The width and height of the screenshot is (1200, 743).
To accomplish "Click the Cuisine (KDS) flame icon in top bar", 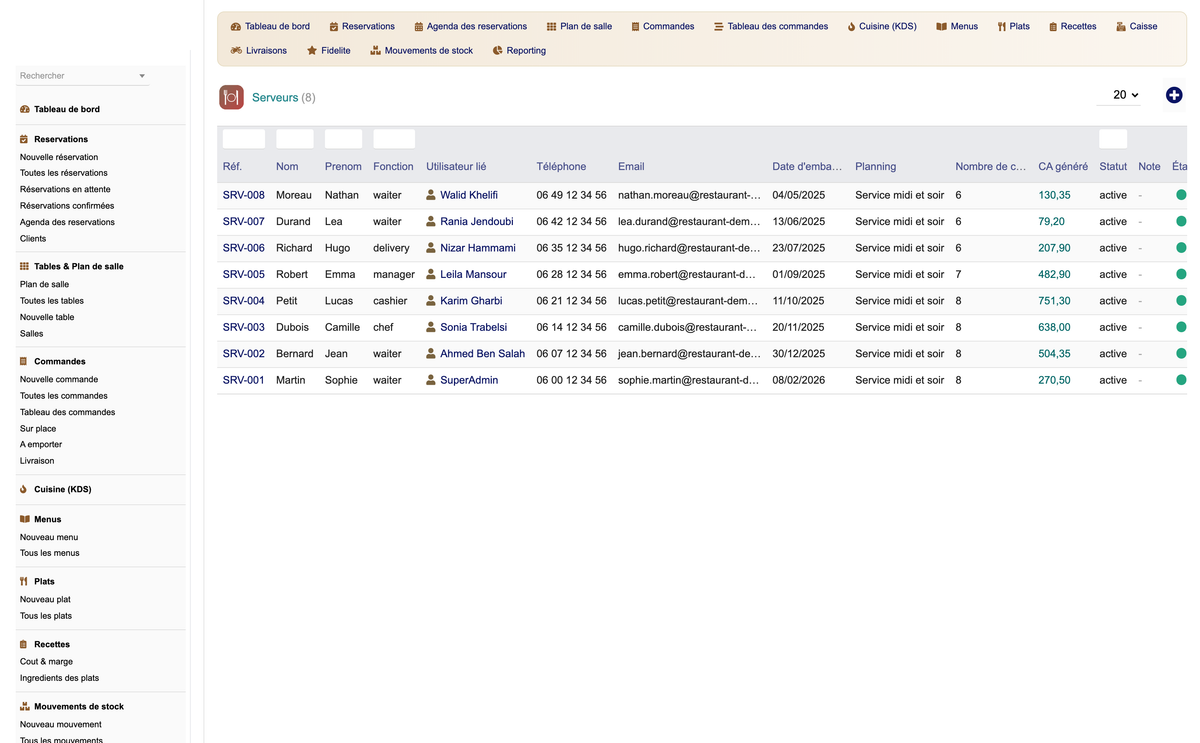I will [x=852, y=26].
